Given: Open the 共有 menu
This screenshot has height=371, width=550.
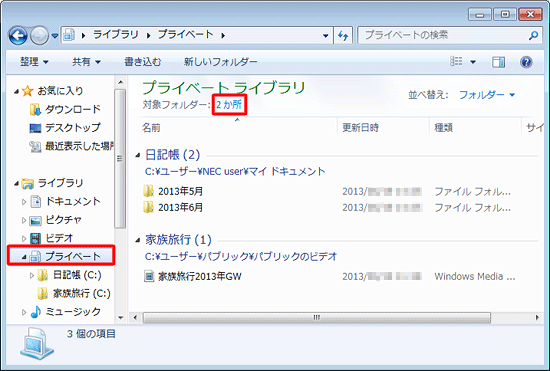Looking at the screenshot, I should (x=86, y=62).
